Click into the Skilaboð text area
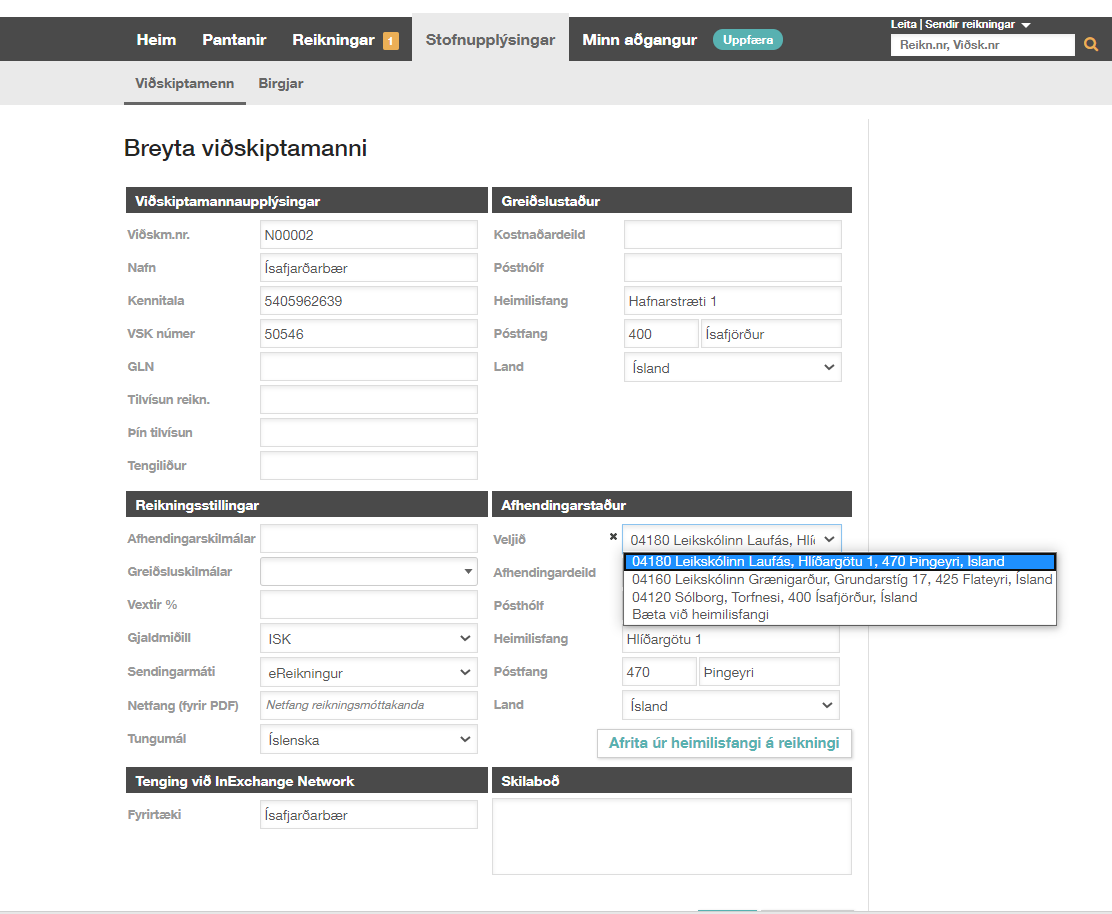This screenshot has height=914, width=1112. click(671, 836)
